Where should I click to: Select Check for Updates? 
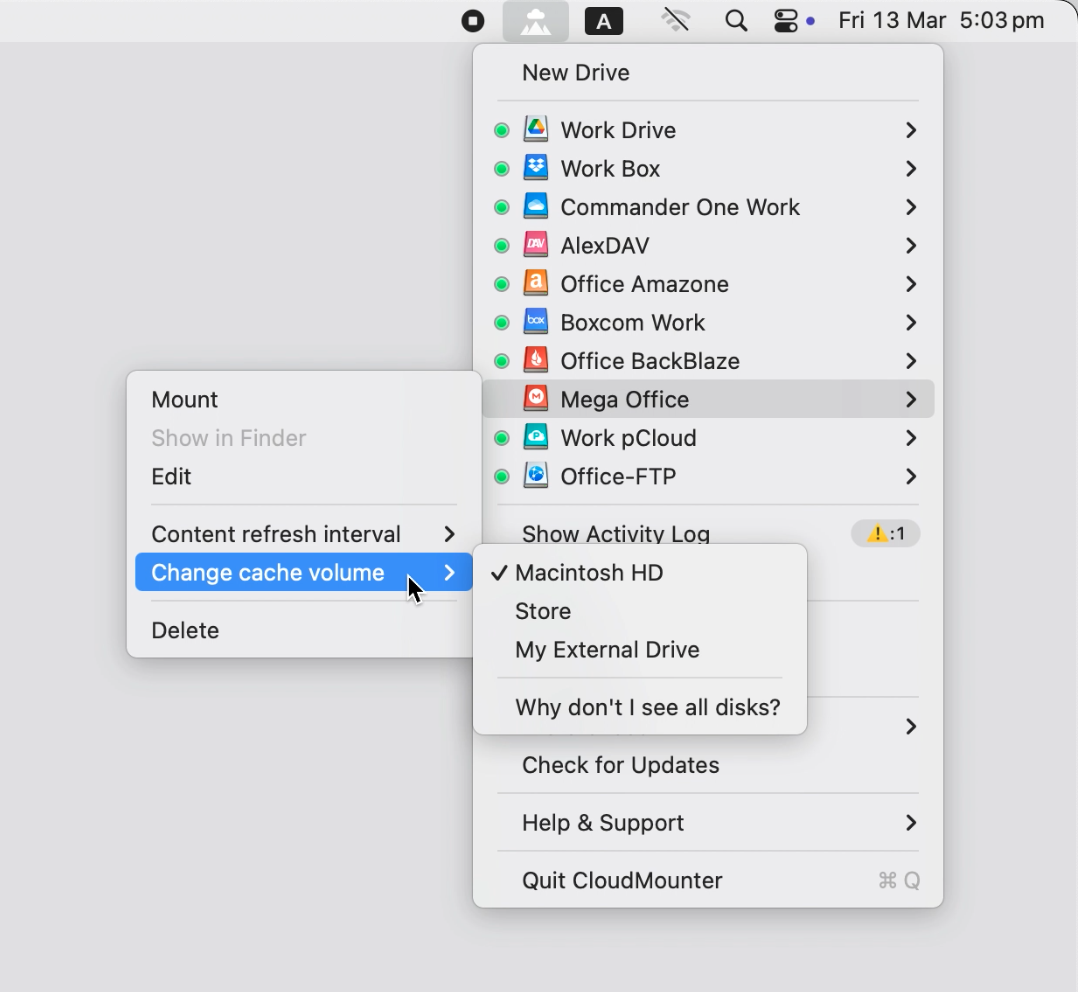tap(708, 765)
